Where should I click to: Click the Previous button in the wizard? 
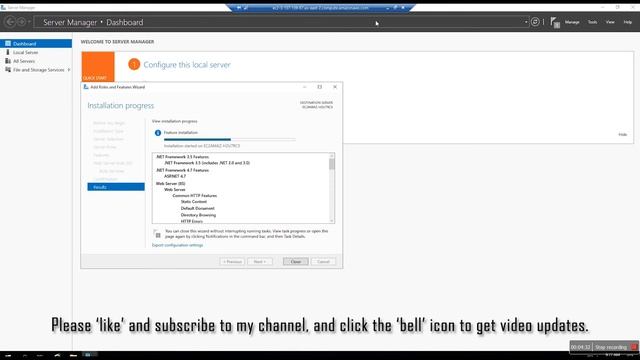click(x=232, y=261)
